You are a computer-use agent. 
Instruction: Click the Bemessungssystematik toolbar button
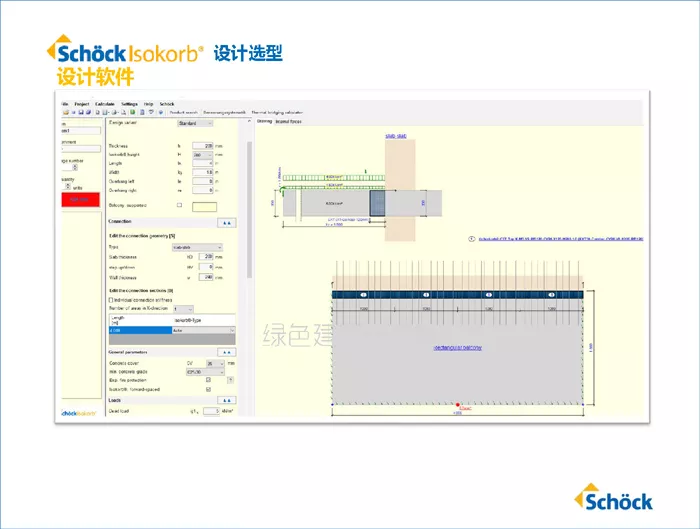[x=225, y=112]
